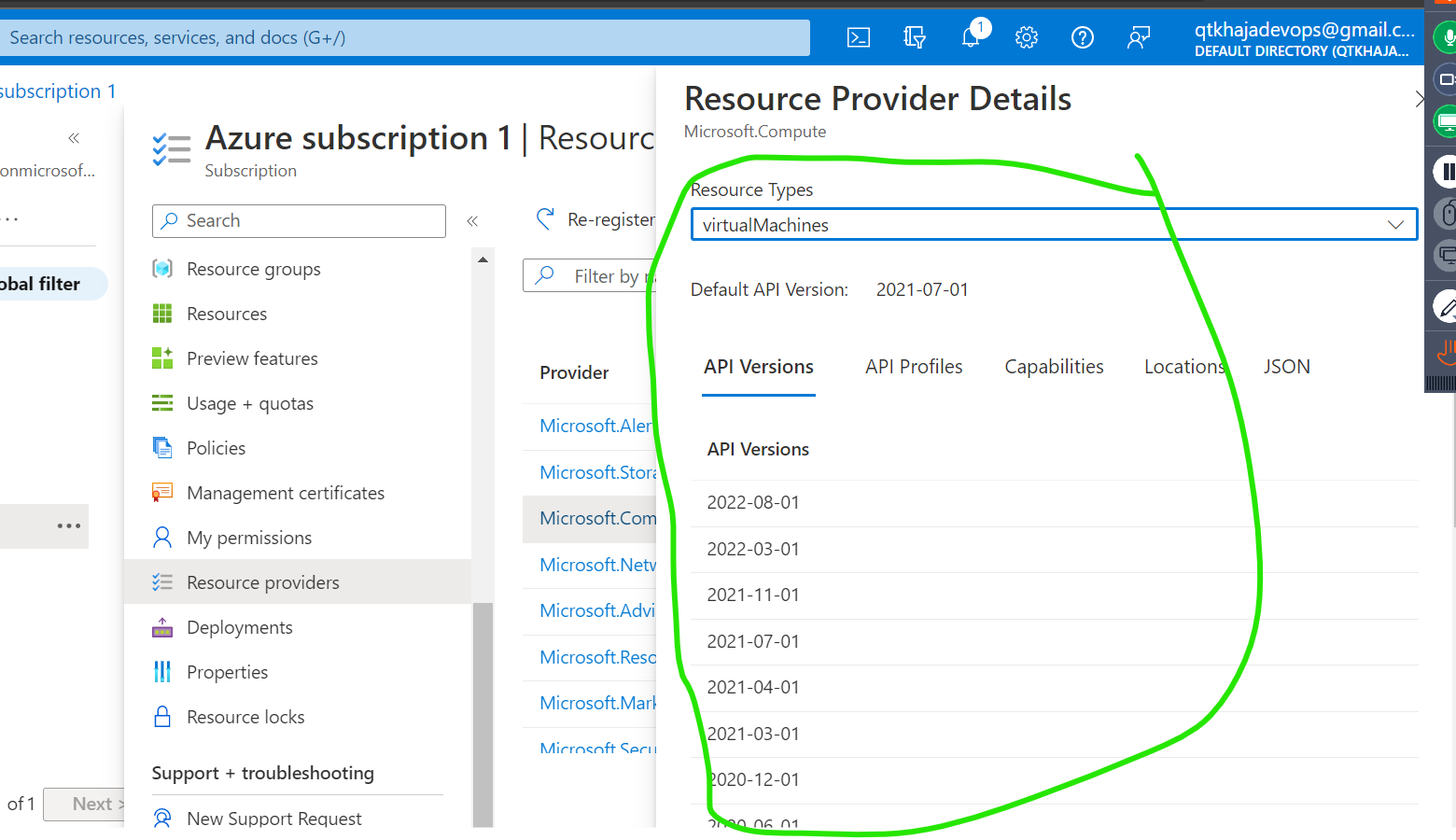Click the top search resources box
1456x840 pixels.
[405, 37]
